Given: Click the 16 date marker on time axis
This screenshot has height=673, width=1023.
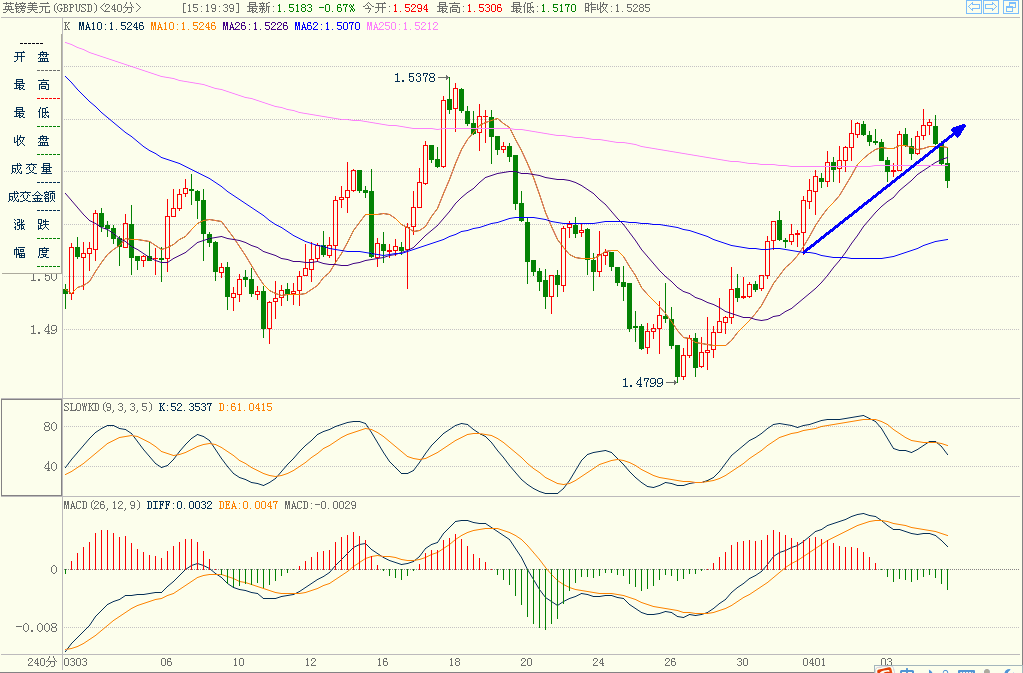Looking at the screenshot, I should pos(382,663).
